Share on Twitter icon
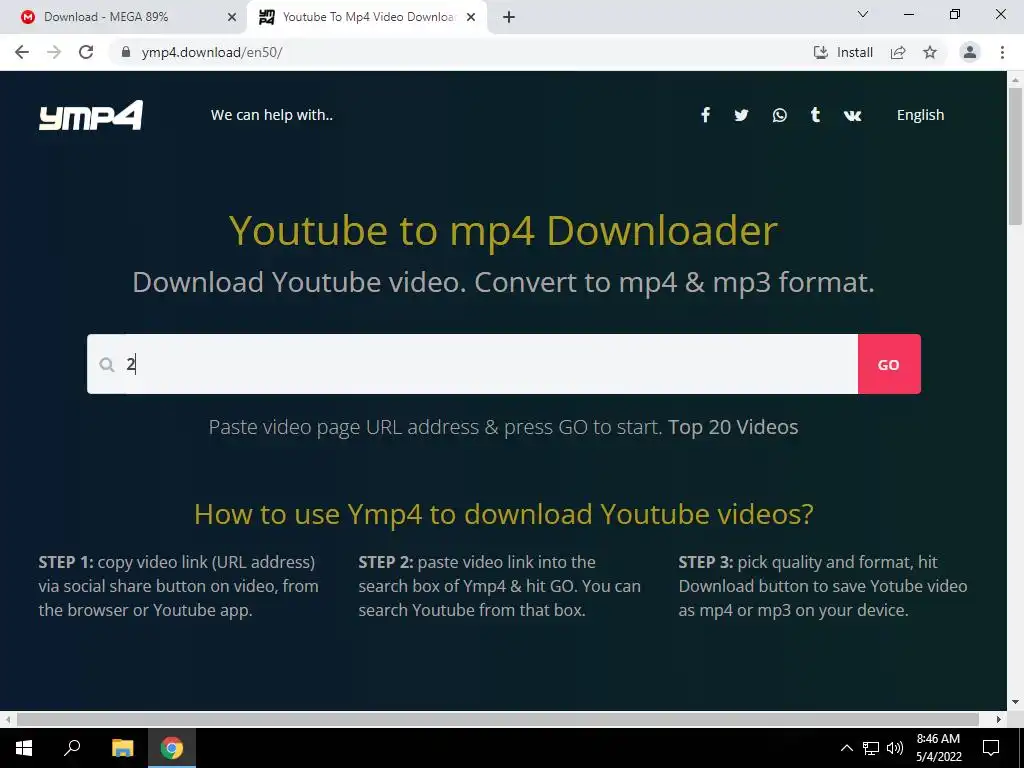 click(741, 116)
